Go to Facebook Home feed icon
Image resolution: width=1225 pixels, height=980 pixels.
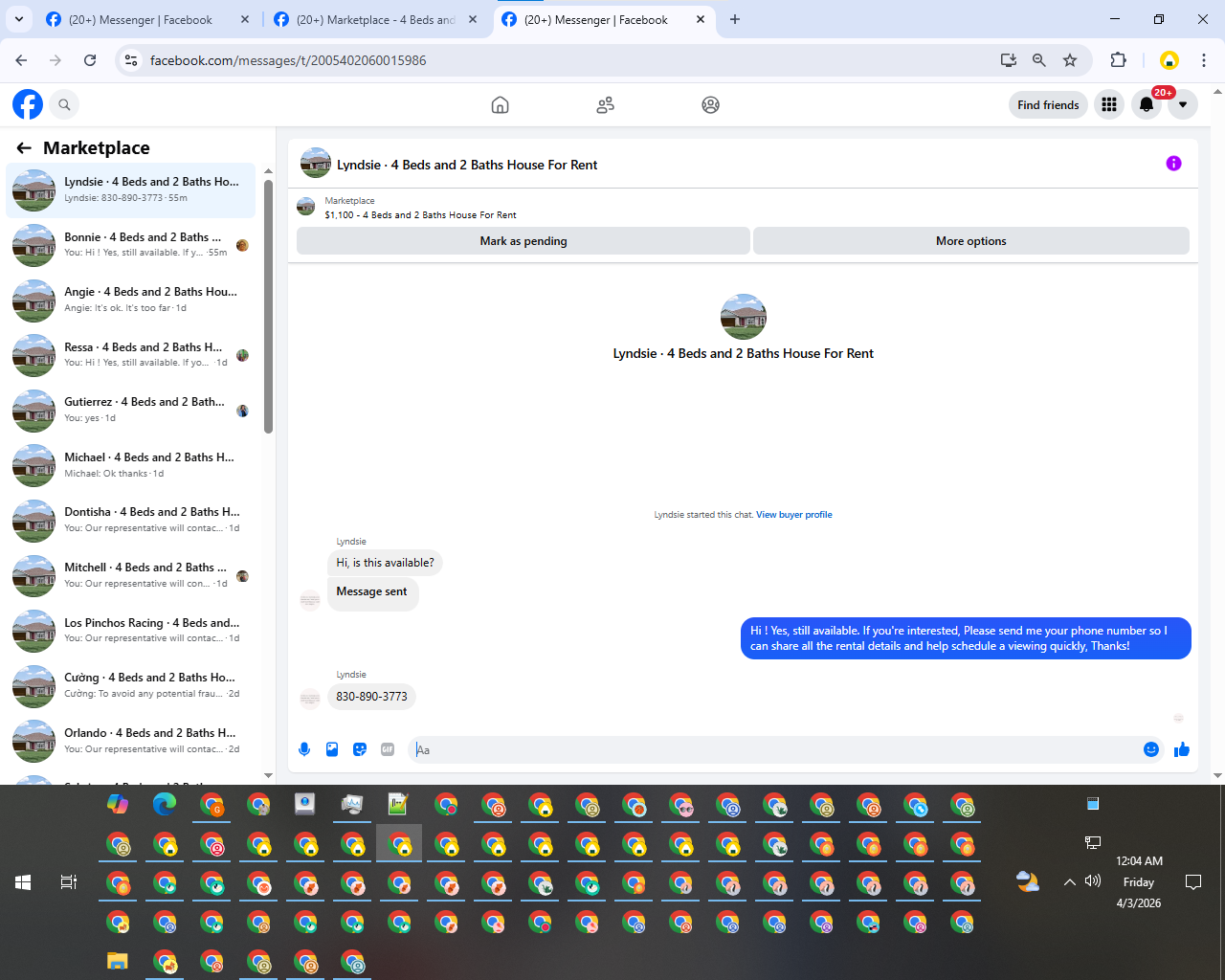tap(500, 104)
